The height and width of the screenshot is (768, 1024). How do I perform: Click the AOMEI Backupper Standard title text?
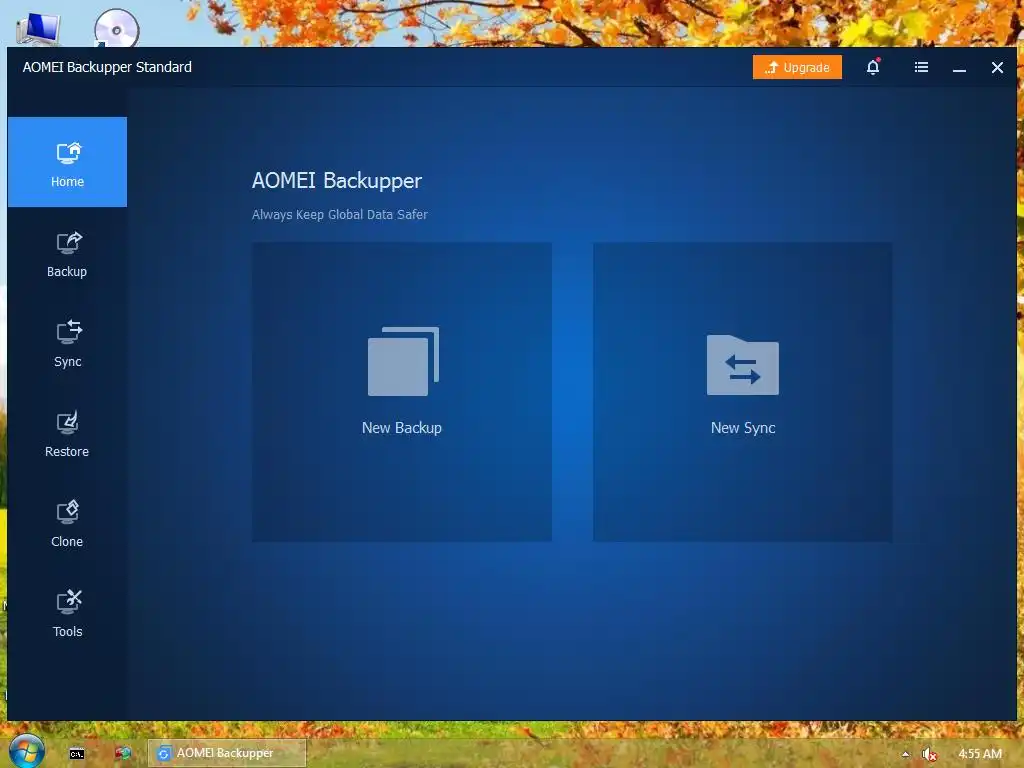[x=107, y=67]
